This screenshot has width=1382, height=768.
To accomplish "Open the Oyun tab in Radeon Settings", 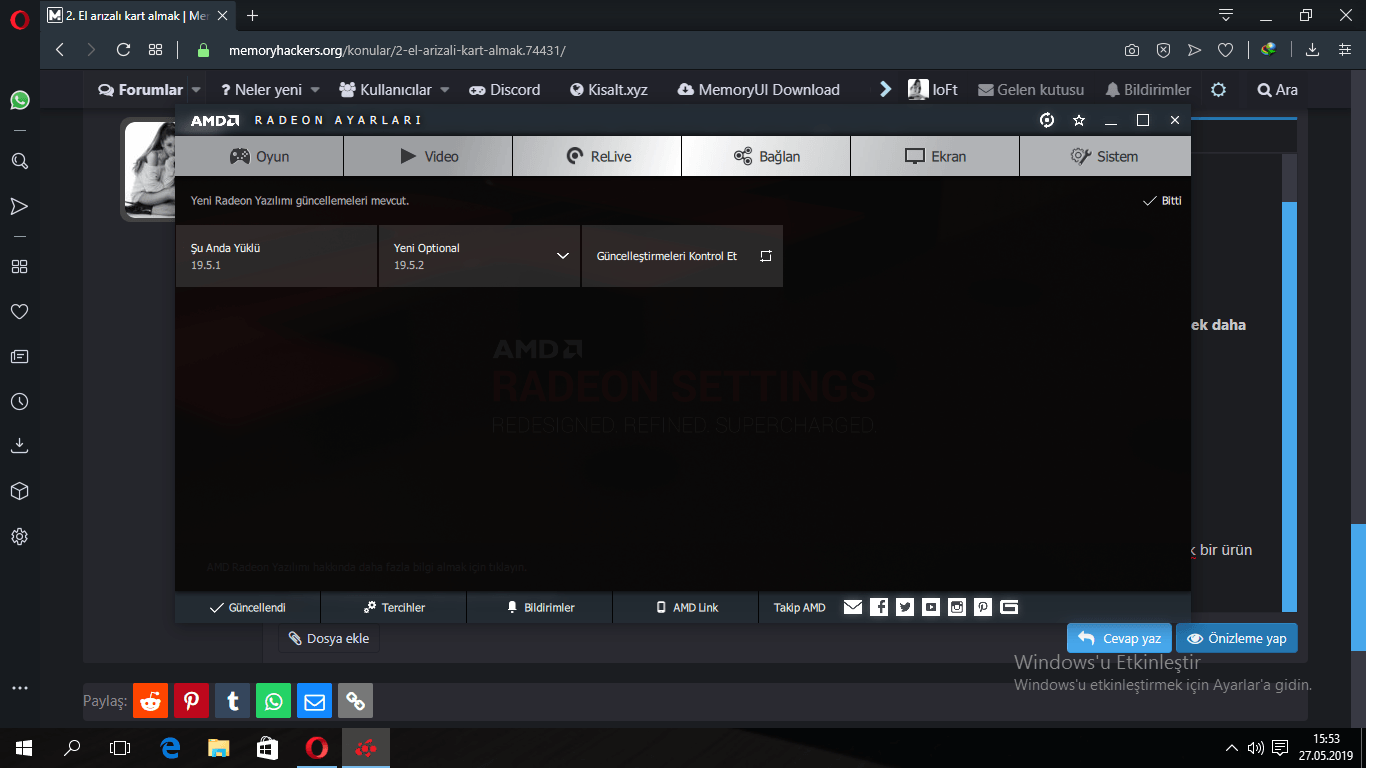I will click(x=259, y=156).
